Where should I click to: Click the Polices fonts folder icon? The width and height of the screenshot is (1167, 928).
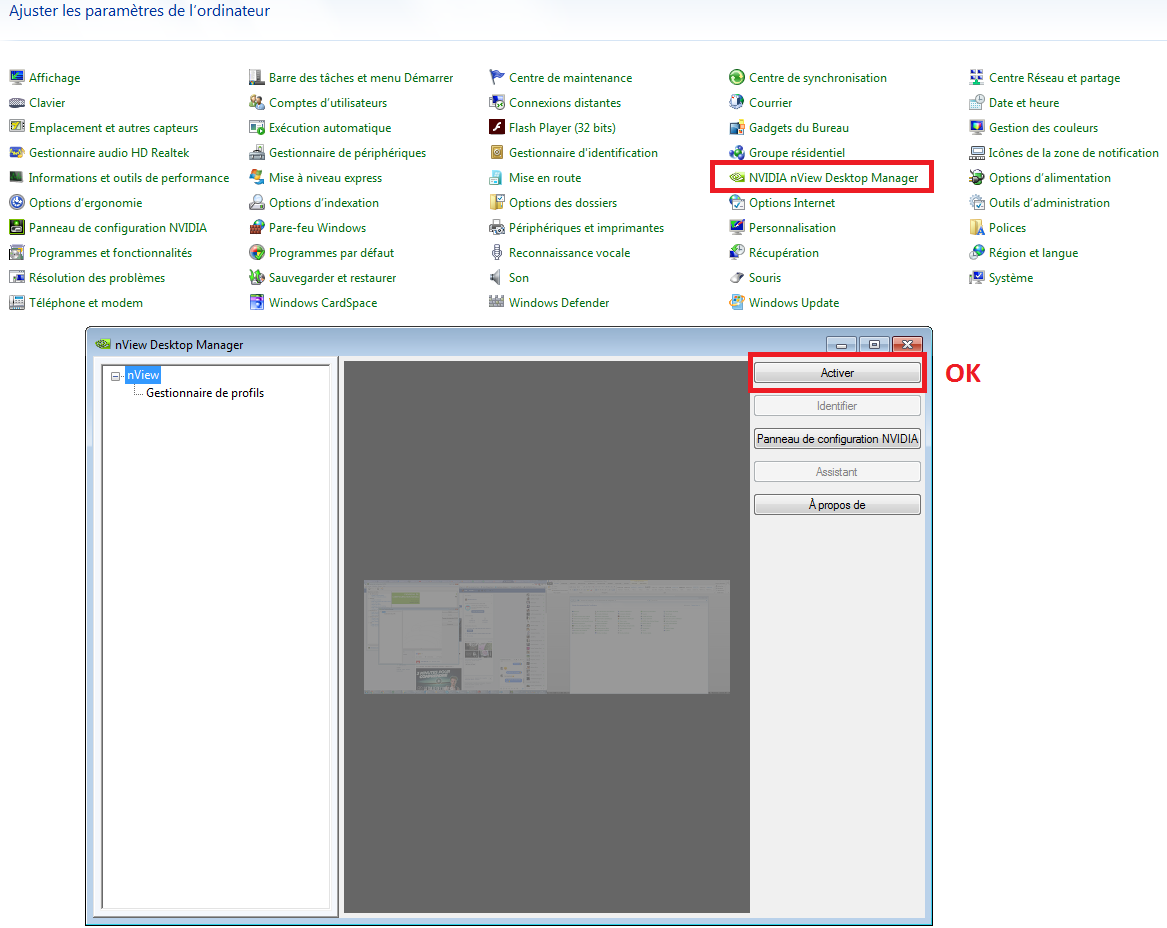[976, 228]
